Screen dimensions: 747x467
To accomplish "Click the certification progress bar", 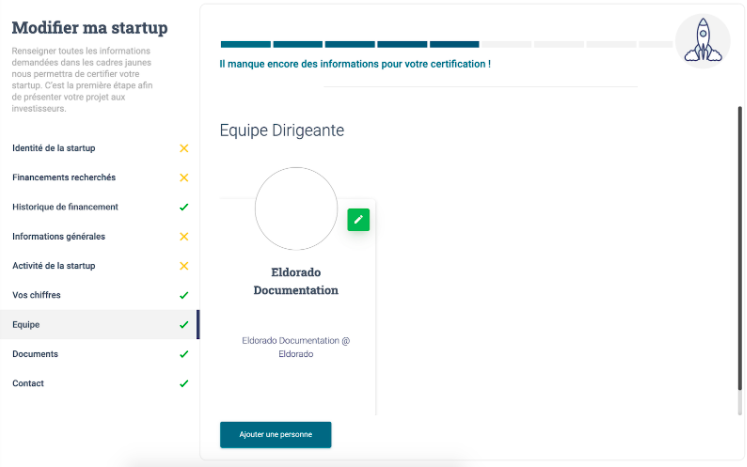I will [446, 44].
